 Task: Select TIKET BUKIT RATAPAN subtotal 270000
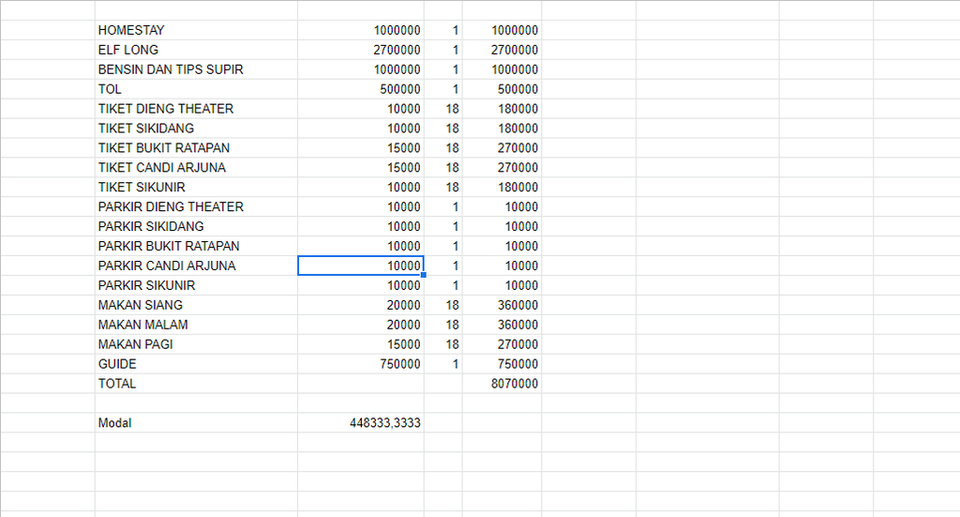[x=502, y=148]
